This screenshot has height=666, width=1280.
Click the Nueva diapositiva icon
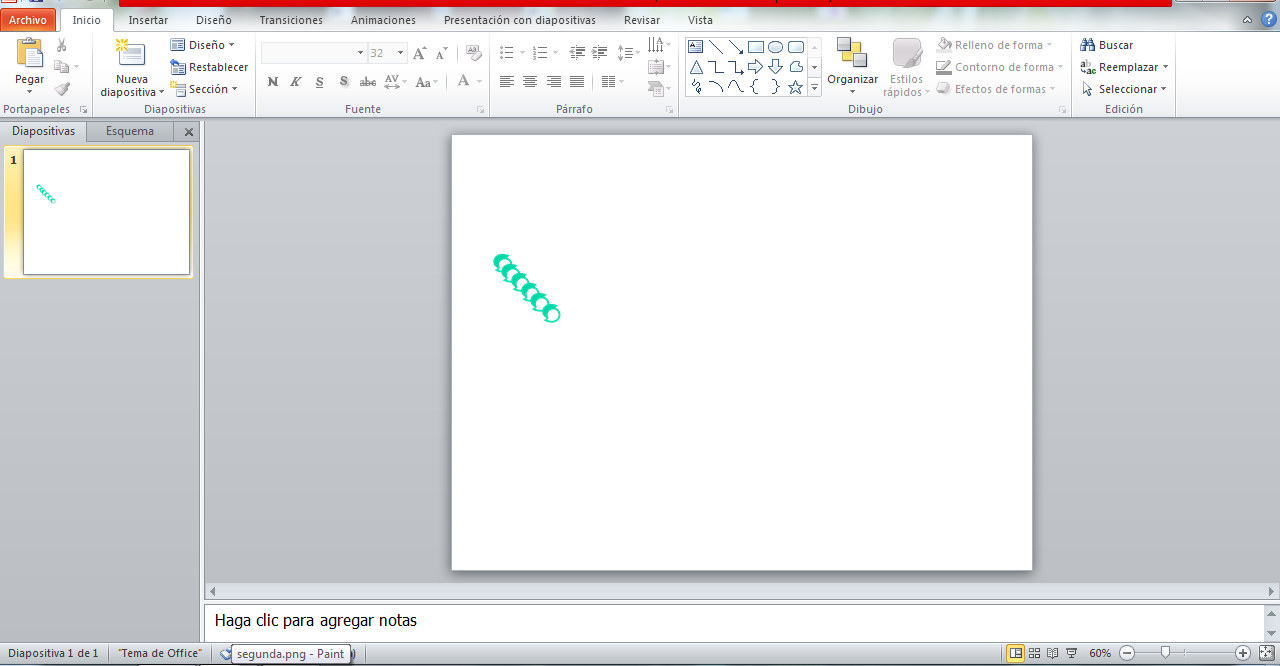coord(131,54)
